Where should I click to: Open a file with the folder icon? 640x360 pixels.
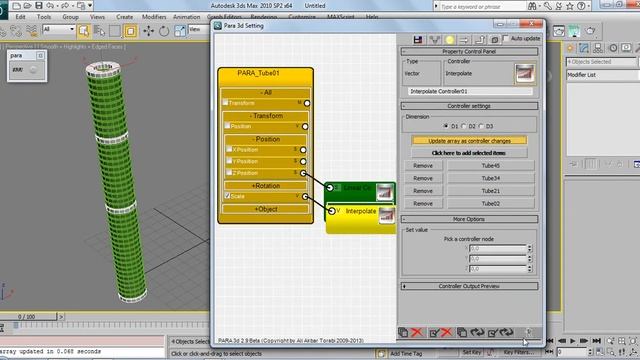tap(27, 6)
